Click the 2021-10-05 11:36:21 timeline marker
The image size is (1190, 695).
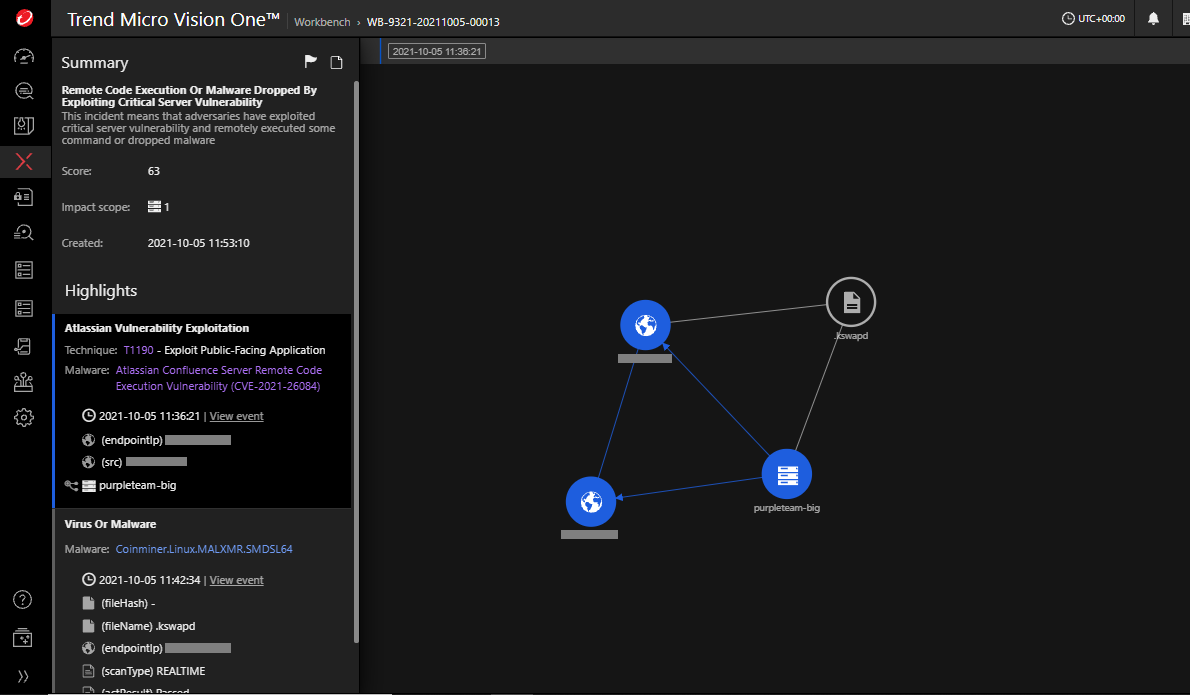(437, 51)
